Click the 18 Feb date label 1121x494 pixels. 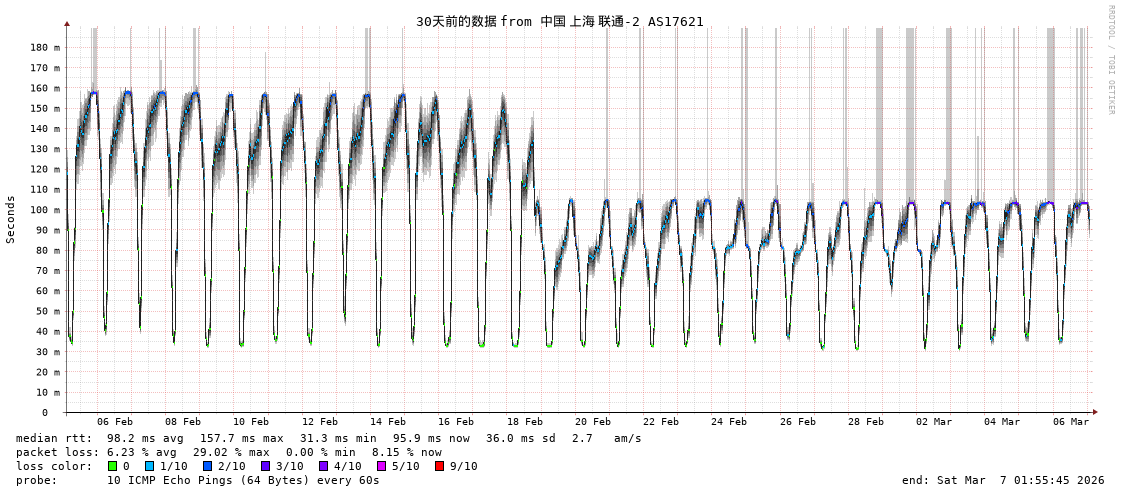[524, 422]
